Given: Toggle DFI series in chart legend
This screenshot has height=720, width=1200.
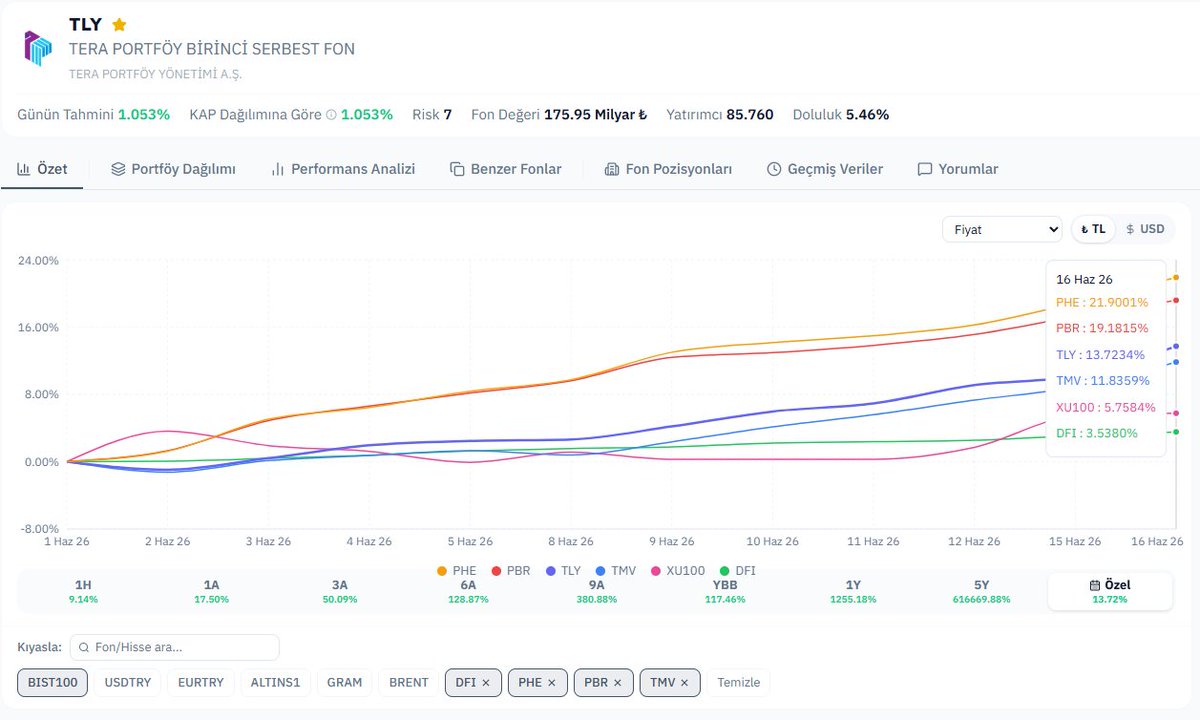Looking at the screenshot, I should [x=738, y=570].
